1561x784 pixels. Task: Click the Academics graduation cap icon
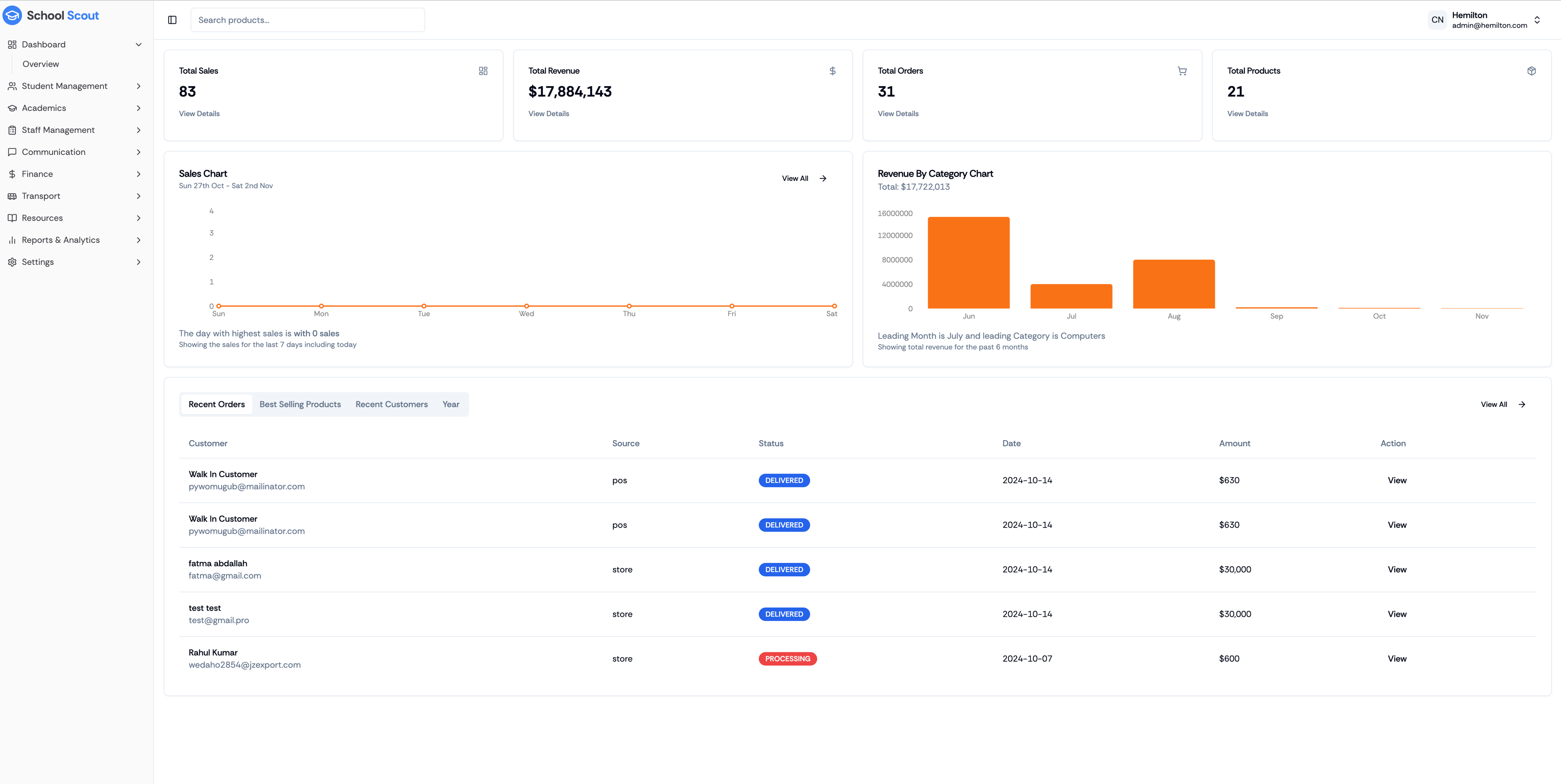pyautogui.click(x=13, y=108)
